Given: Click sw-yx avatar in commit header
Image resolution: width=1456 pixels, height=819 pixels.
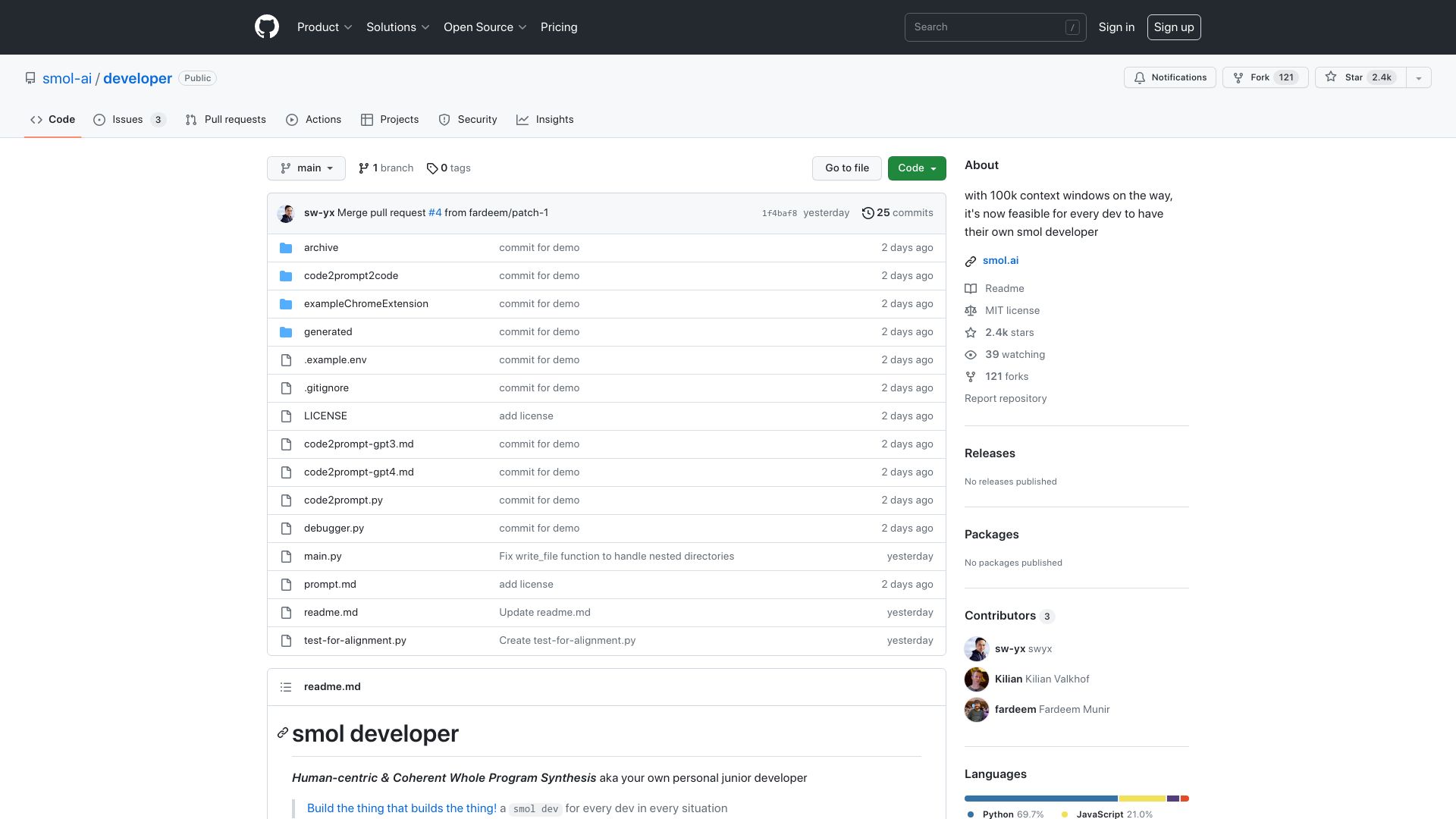Looking at the screenshot, I should click(286, 213).
